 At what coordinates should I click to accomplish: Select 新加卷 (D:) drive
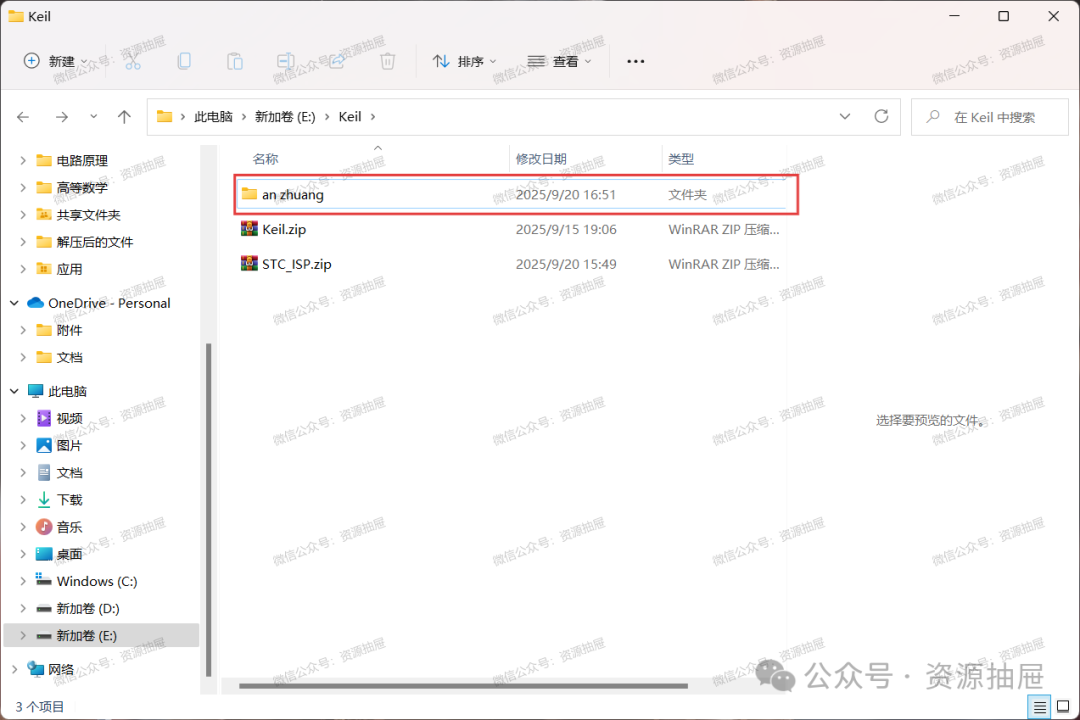point(87,608)
